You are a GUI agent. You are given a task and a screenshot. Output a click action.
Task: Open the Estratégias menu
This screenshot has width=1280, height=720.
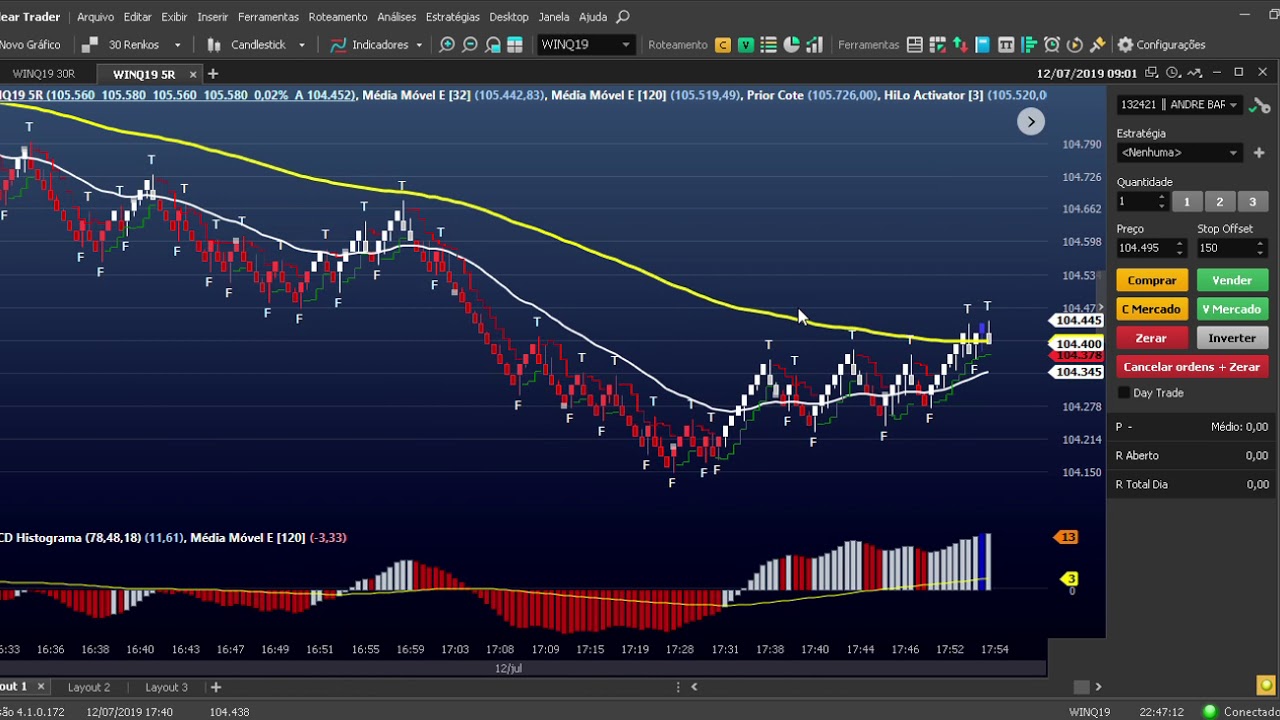point(452,17)
